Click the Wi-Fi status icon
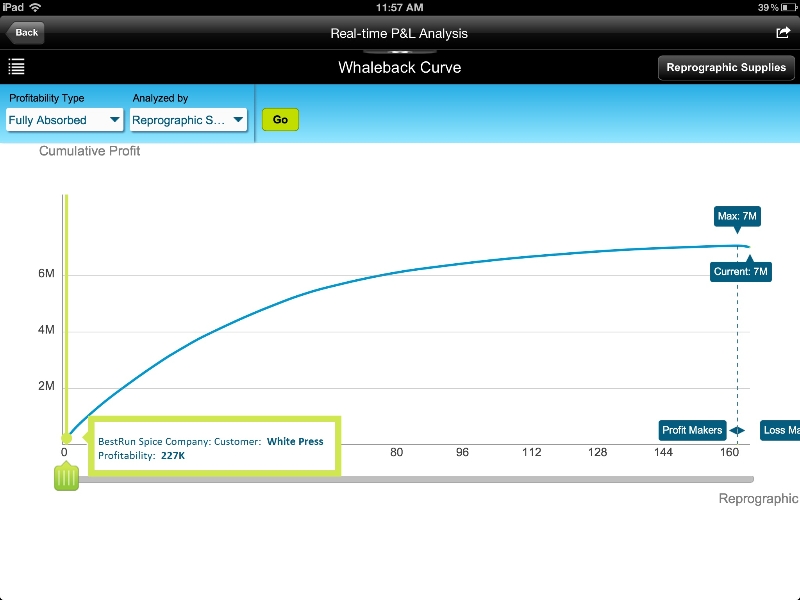Viewport: 800px width, 600px height. pyautogui.click(x=35, y=7)
